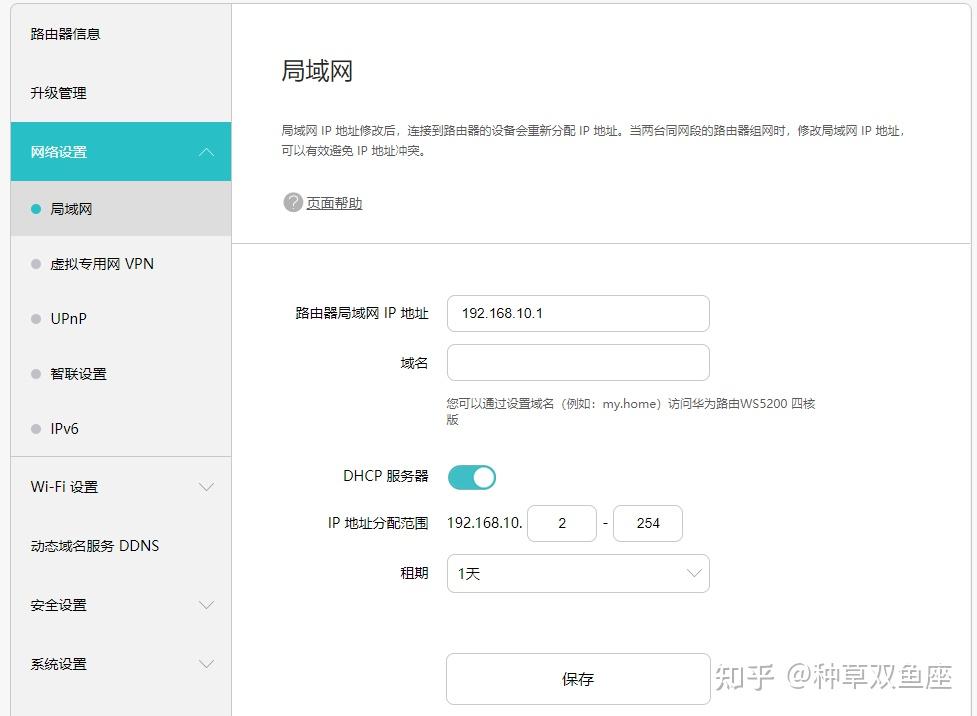Click the 保存 save button
The height and width of the screenshot is (716, 977).
577,678
